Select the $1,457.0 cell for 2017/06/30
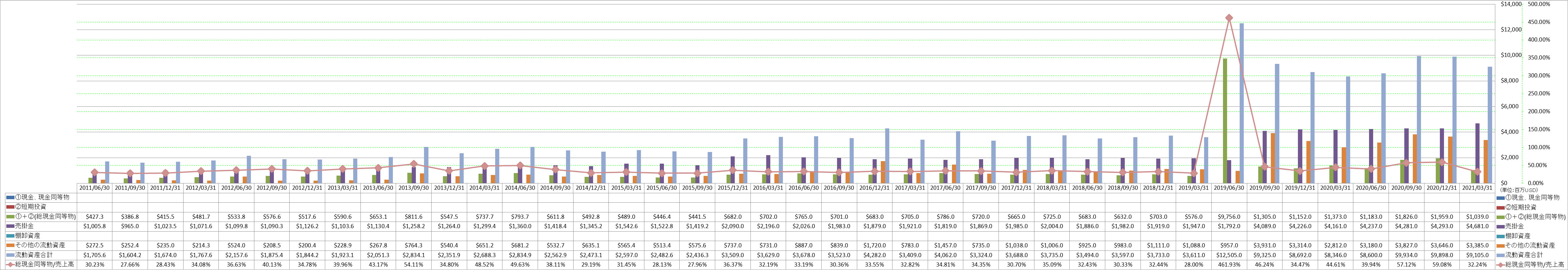The height and width of the screenshot is (270, 1568). [946, 246]
